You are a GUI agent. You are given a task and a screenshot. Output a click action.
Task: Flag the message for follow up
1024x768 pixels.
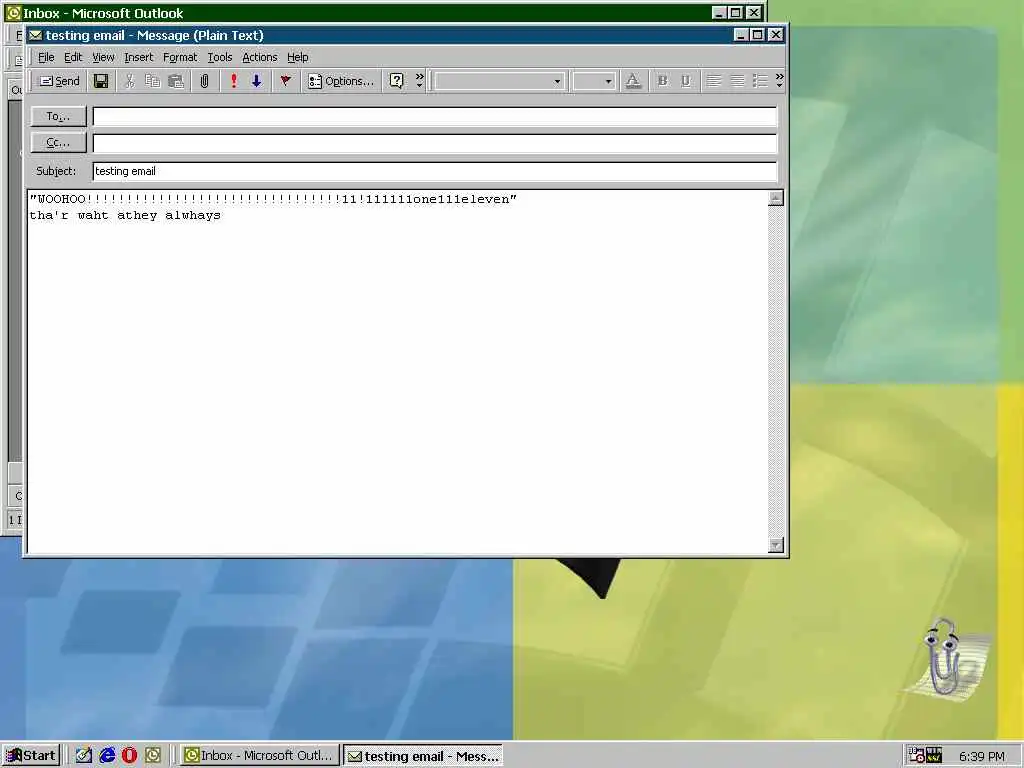pyautogui.click(x=285, y=81)
